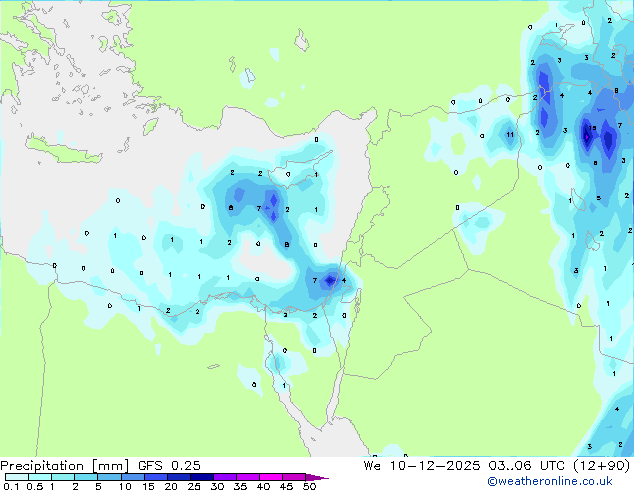Select the 40–45 mm magenta legend swatch
This screenshot has height=490, width=634.
click(x=271, y=477)
